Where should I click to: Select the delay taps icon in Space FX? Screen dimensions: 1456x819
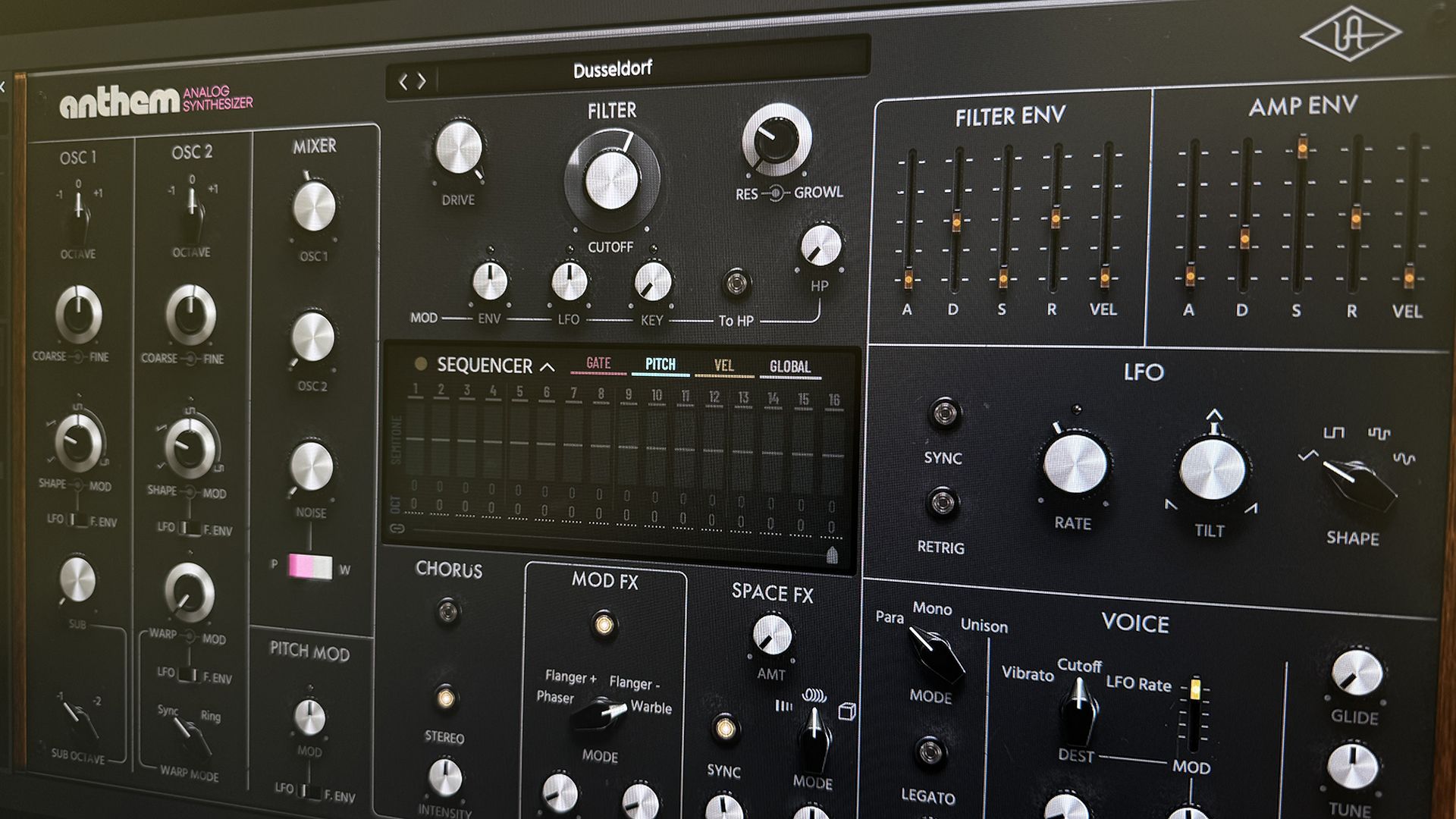(783, 705)
